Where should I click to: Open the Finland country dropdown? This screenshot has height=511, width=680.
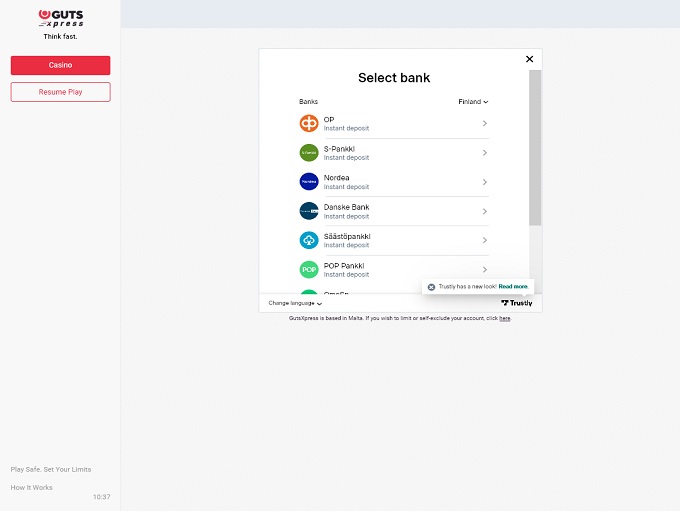point(473,102)
